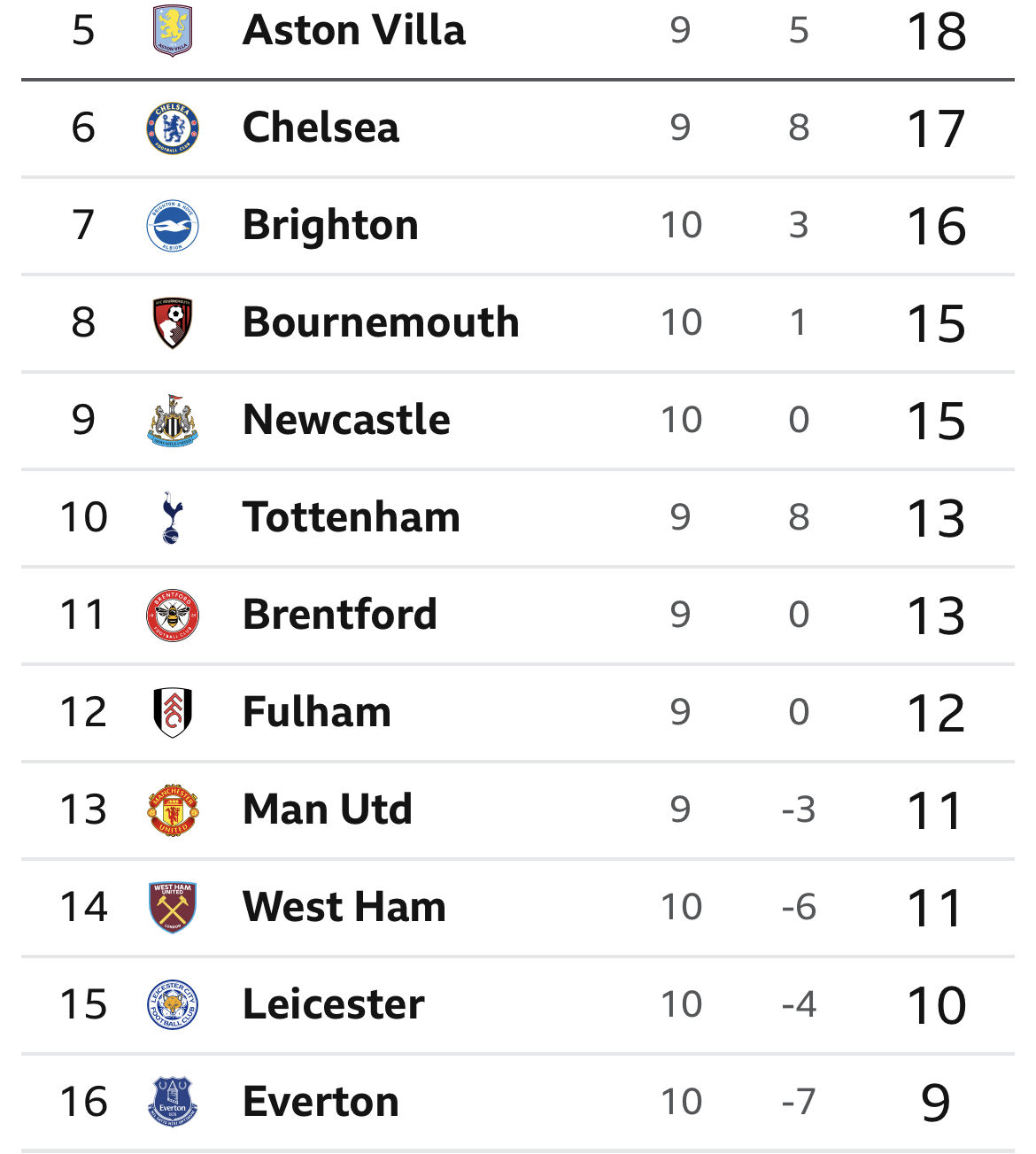Screen dimensions: 1036x1154
Task: Open the Chelsea team page
Action: click(321, 128)
